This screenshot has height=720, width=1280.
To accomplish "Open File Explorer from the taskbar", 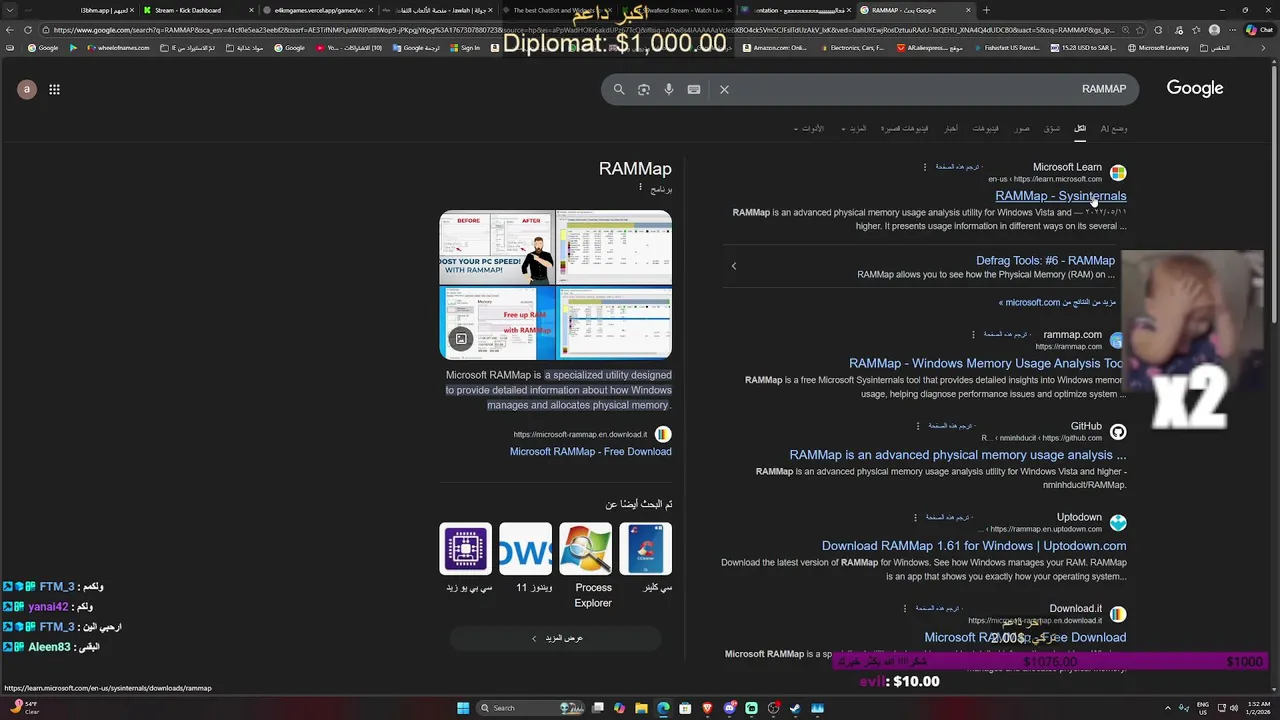I will pos(641,708).
